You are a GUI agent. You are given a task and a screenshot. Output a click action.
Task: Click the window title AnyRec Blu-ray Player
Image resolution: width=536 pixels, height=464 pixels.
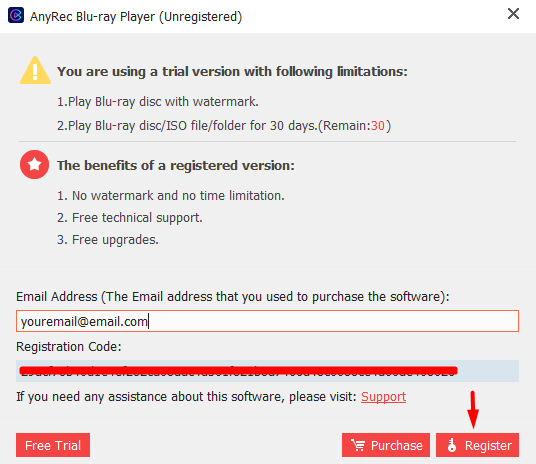(x=136, y=16)
